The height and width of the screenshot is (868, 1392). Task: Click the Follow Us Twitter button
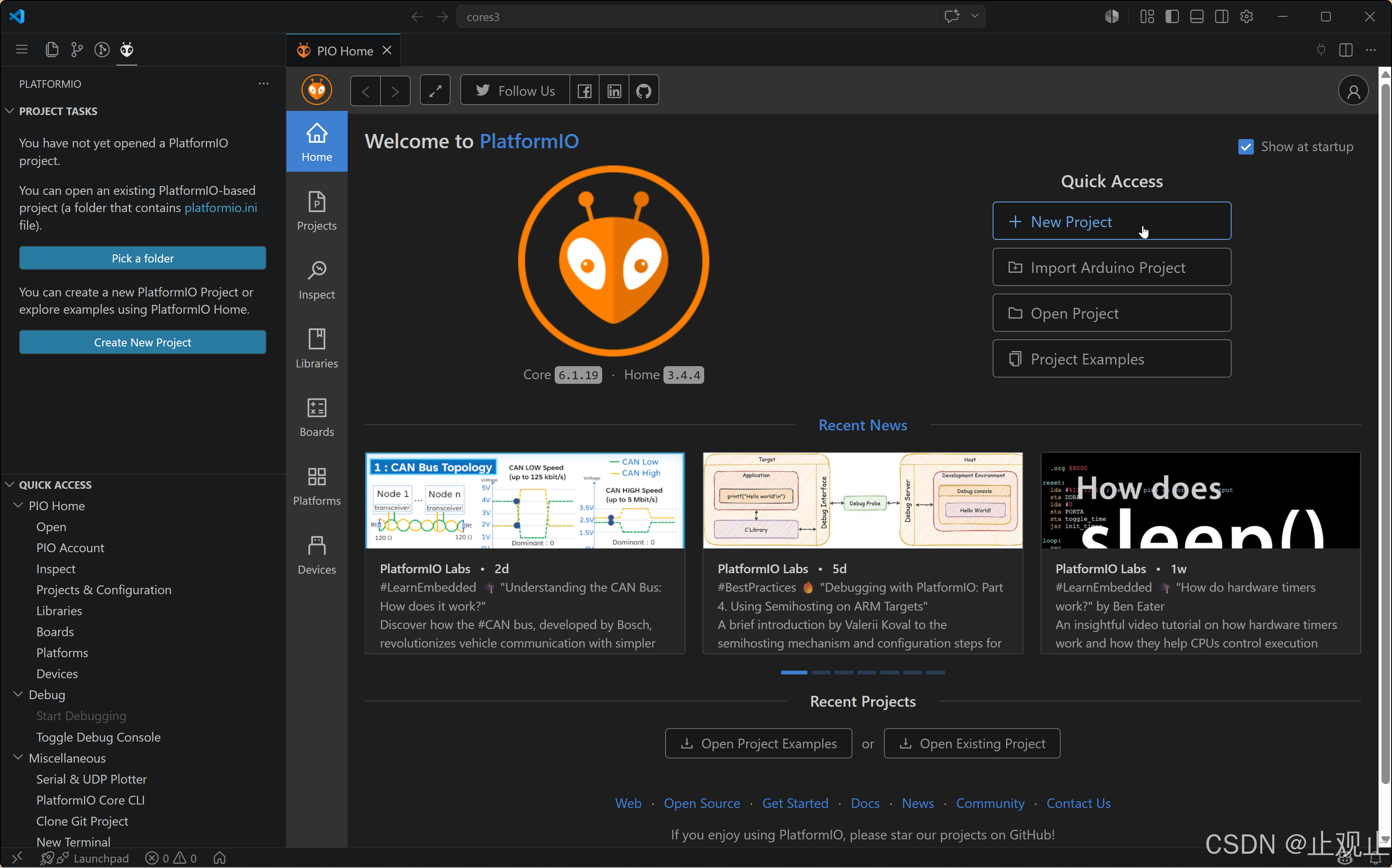pyautogui.click(x=515, y=91)
